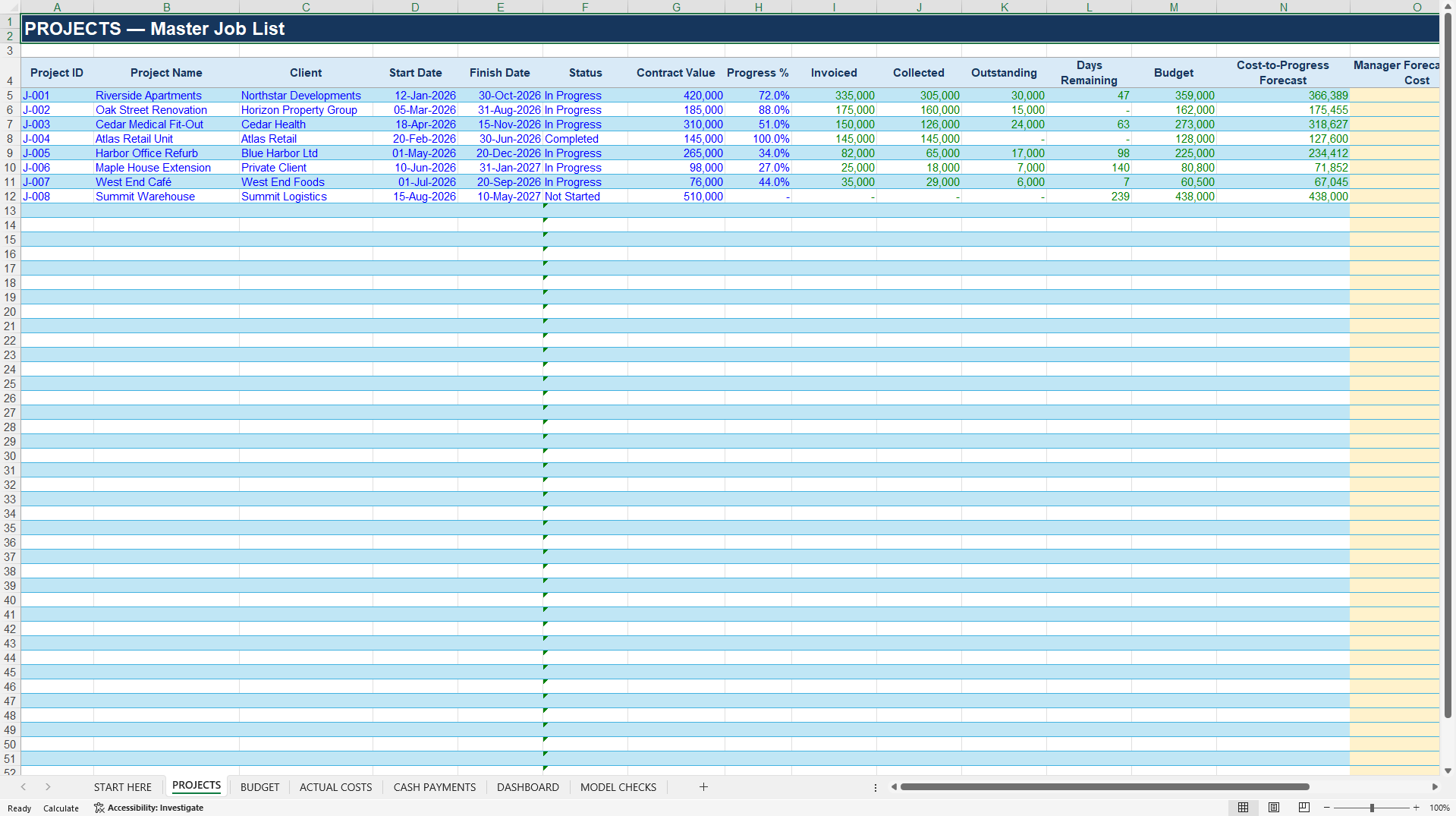Select row 12 header

coord(10,197)
